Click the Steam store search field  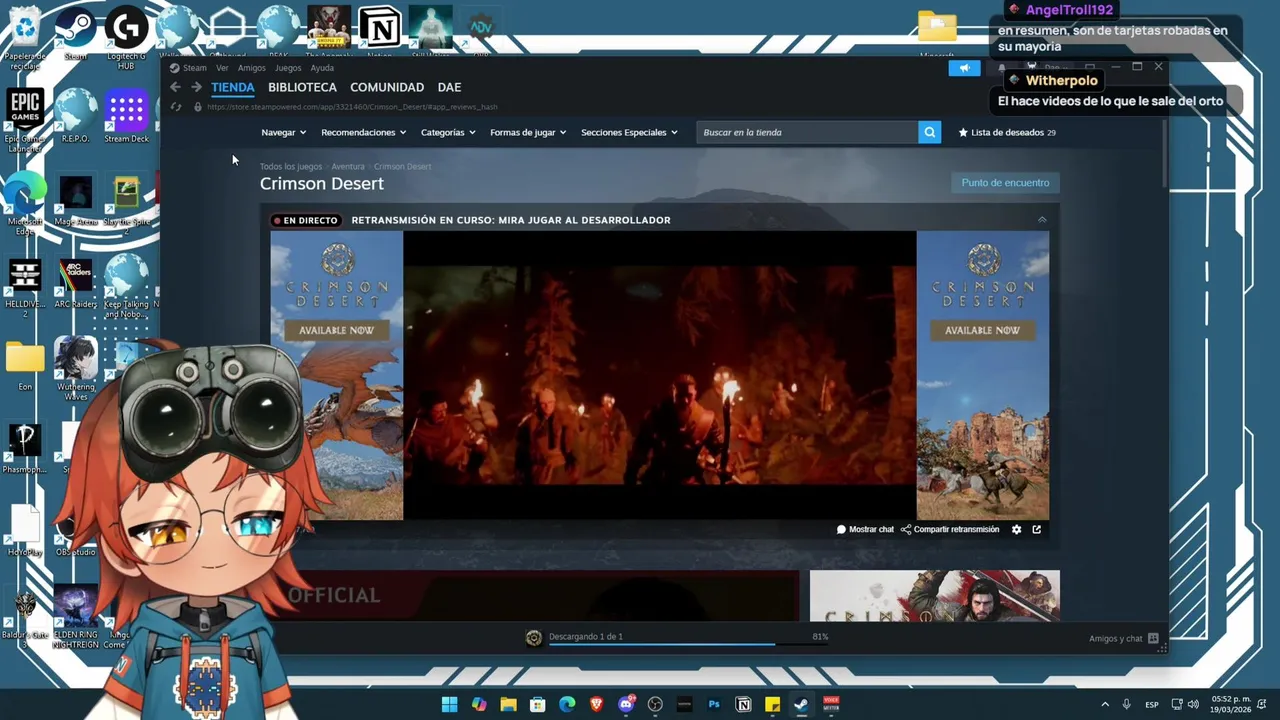coord(807,132)
